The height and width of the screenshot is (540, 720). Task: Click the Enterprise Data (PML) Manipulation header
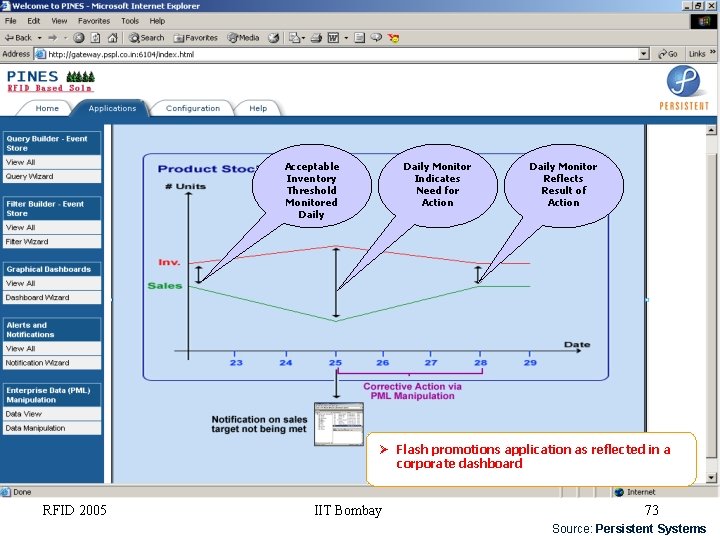tap(52, 395)
